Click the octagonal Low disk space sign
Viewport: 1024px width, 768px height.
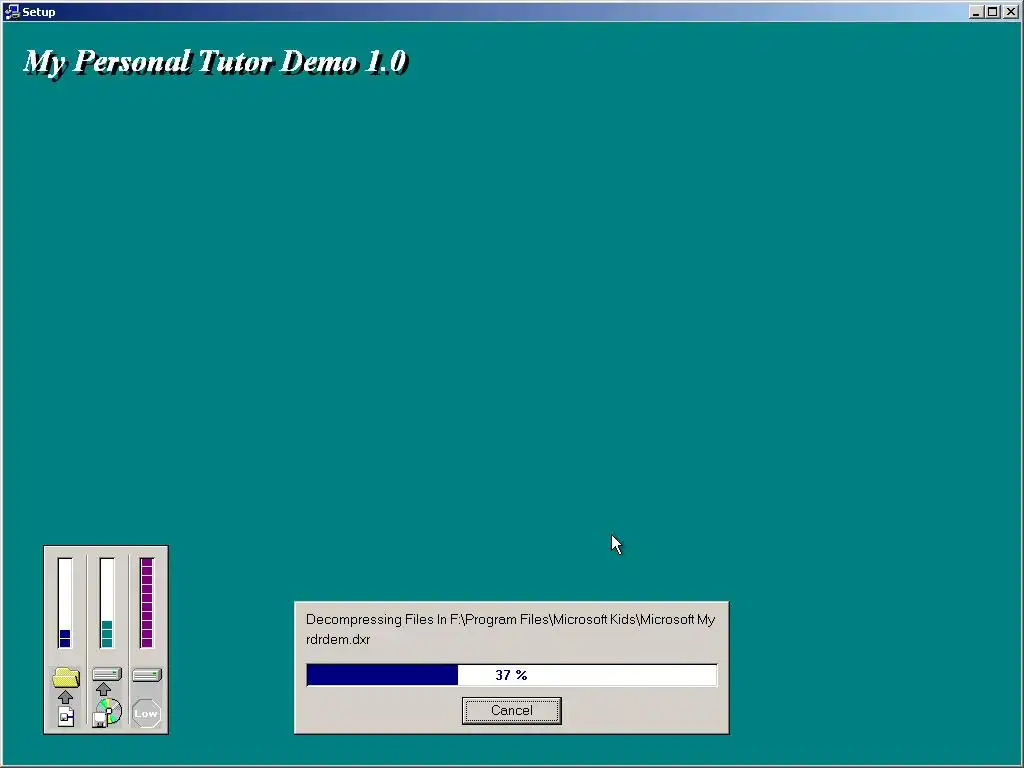pyautogui.click(x=146, y=713)
